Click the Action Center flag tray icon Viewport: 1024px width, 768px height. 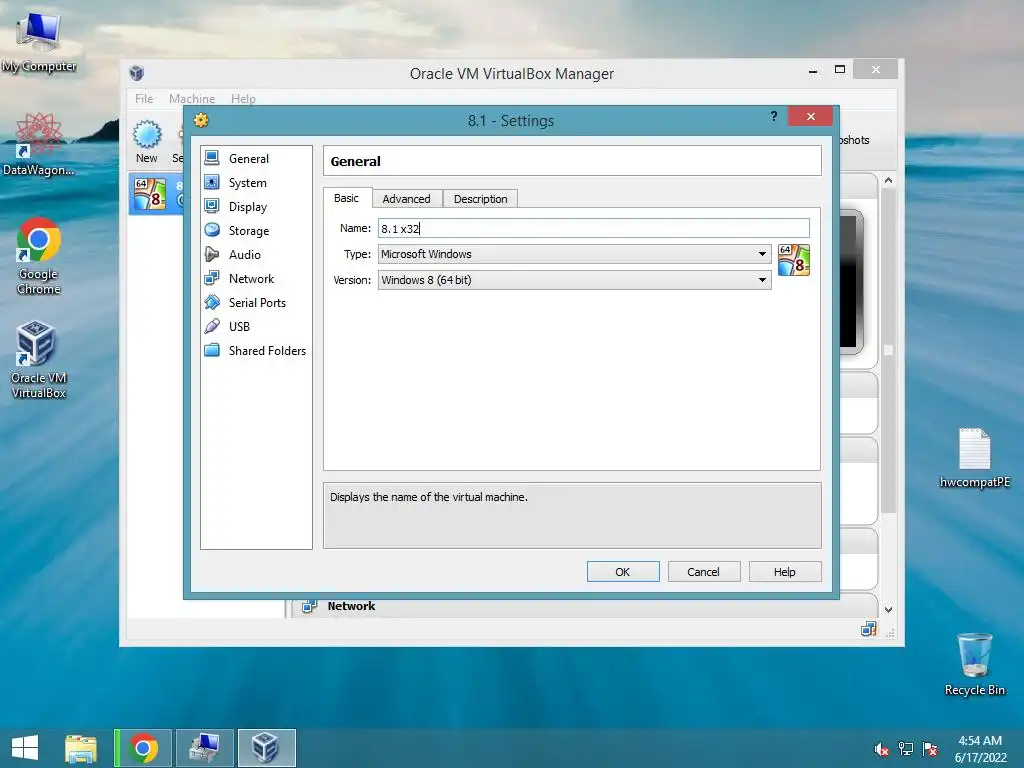(930, 749)
